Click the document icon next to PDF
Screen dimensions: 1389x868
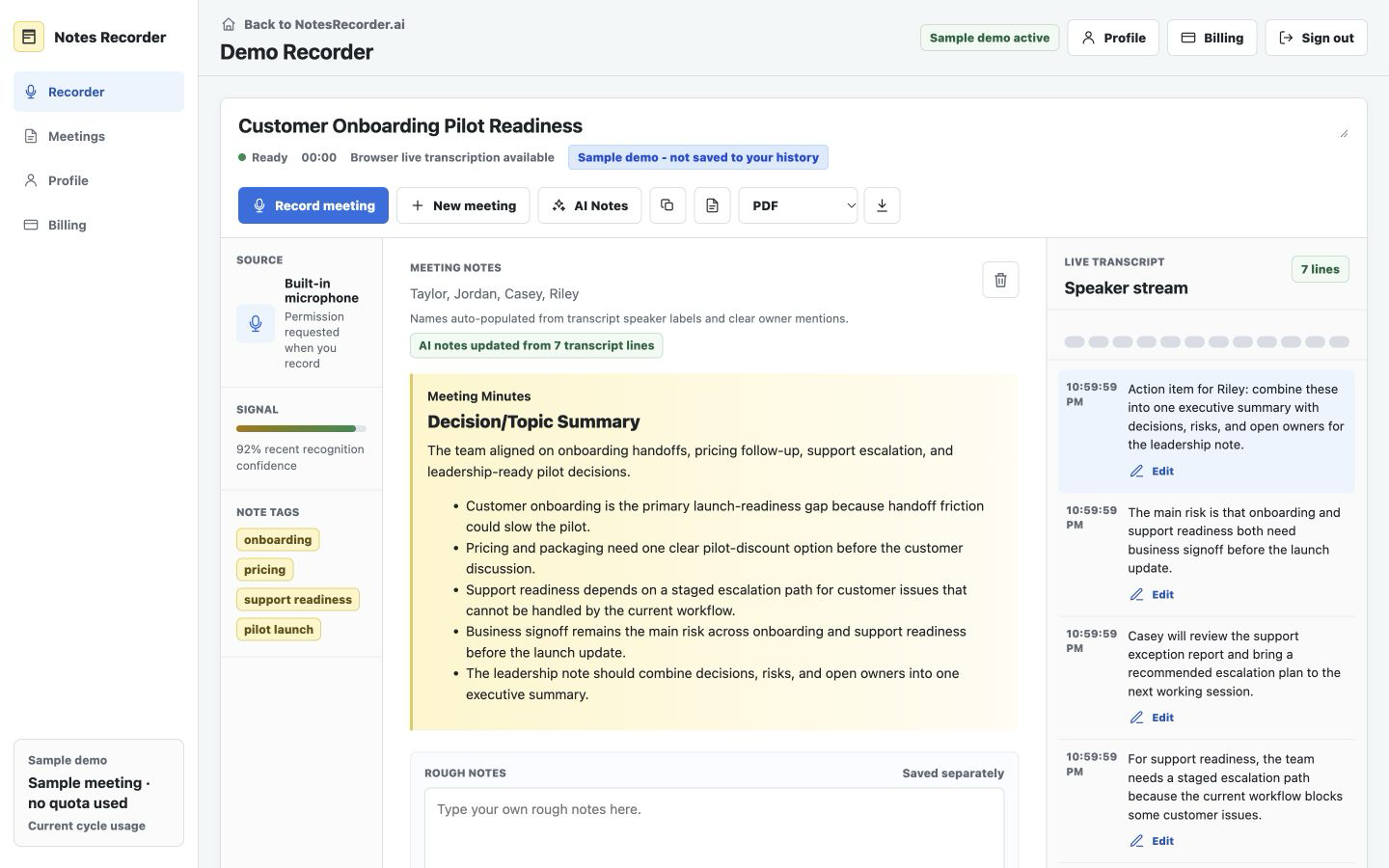pos(712,205)
